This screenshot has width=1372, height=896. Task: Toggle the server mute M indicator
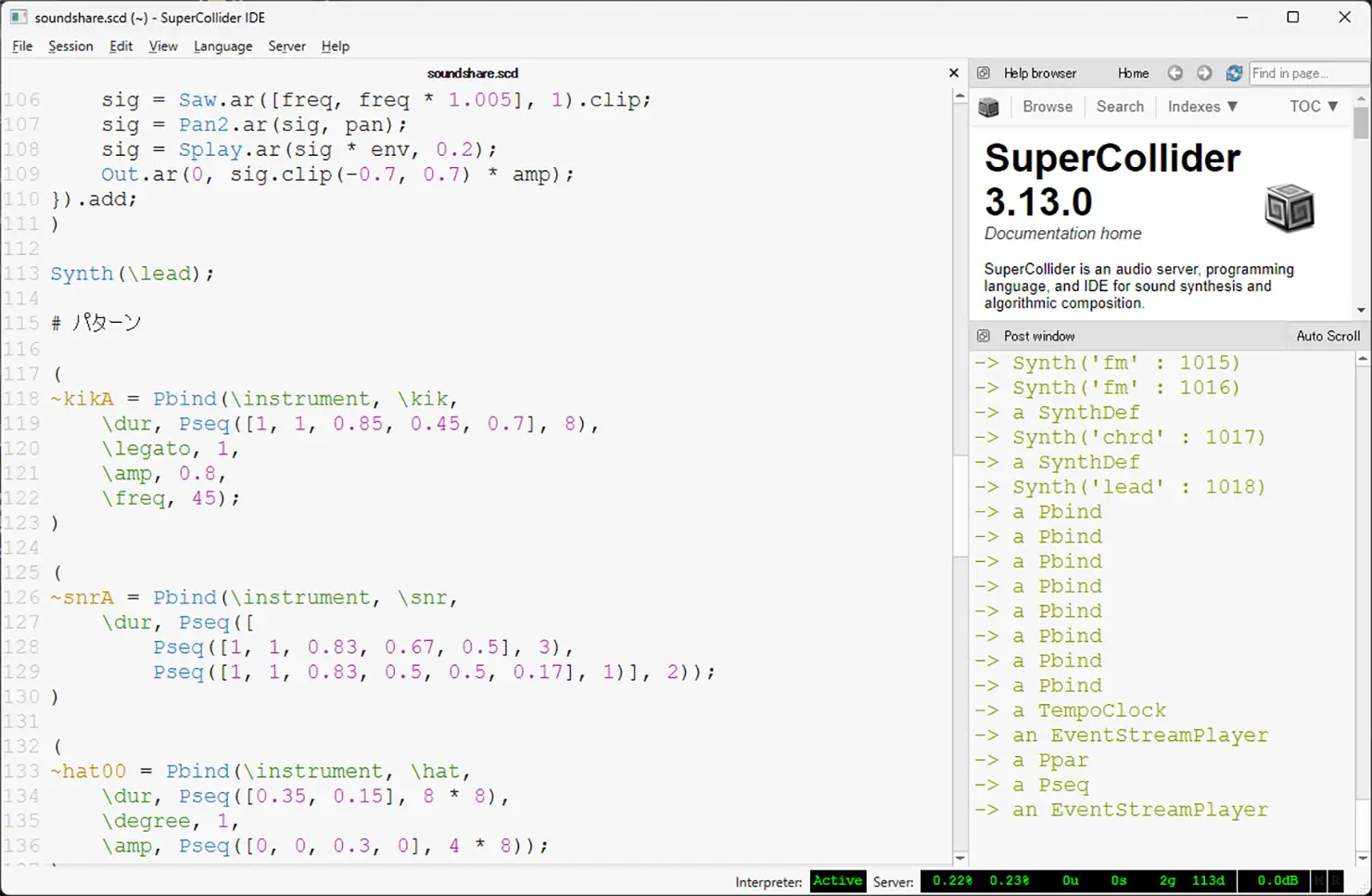click(x=1319, y=880)
